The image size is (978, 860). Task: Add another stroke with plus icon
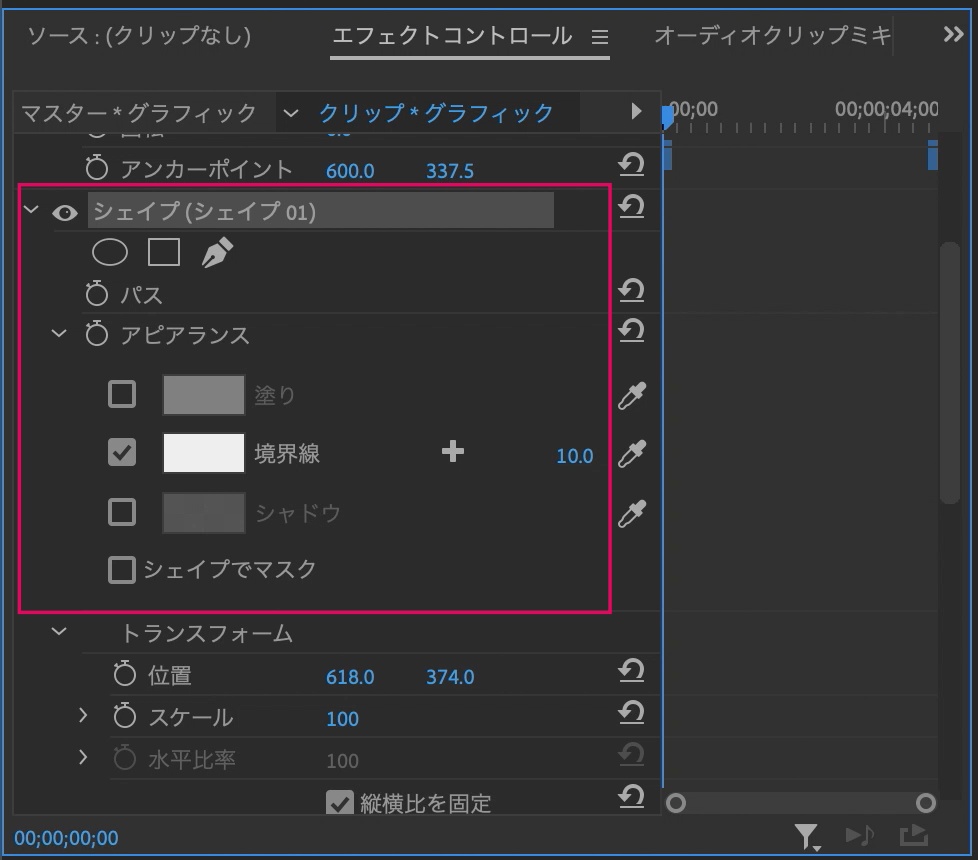tap(453, 452)
